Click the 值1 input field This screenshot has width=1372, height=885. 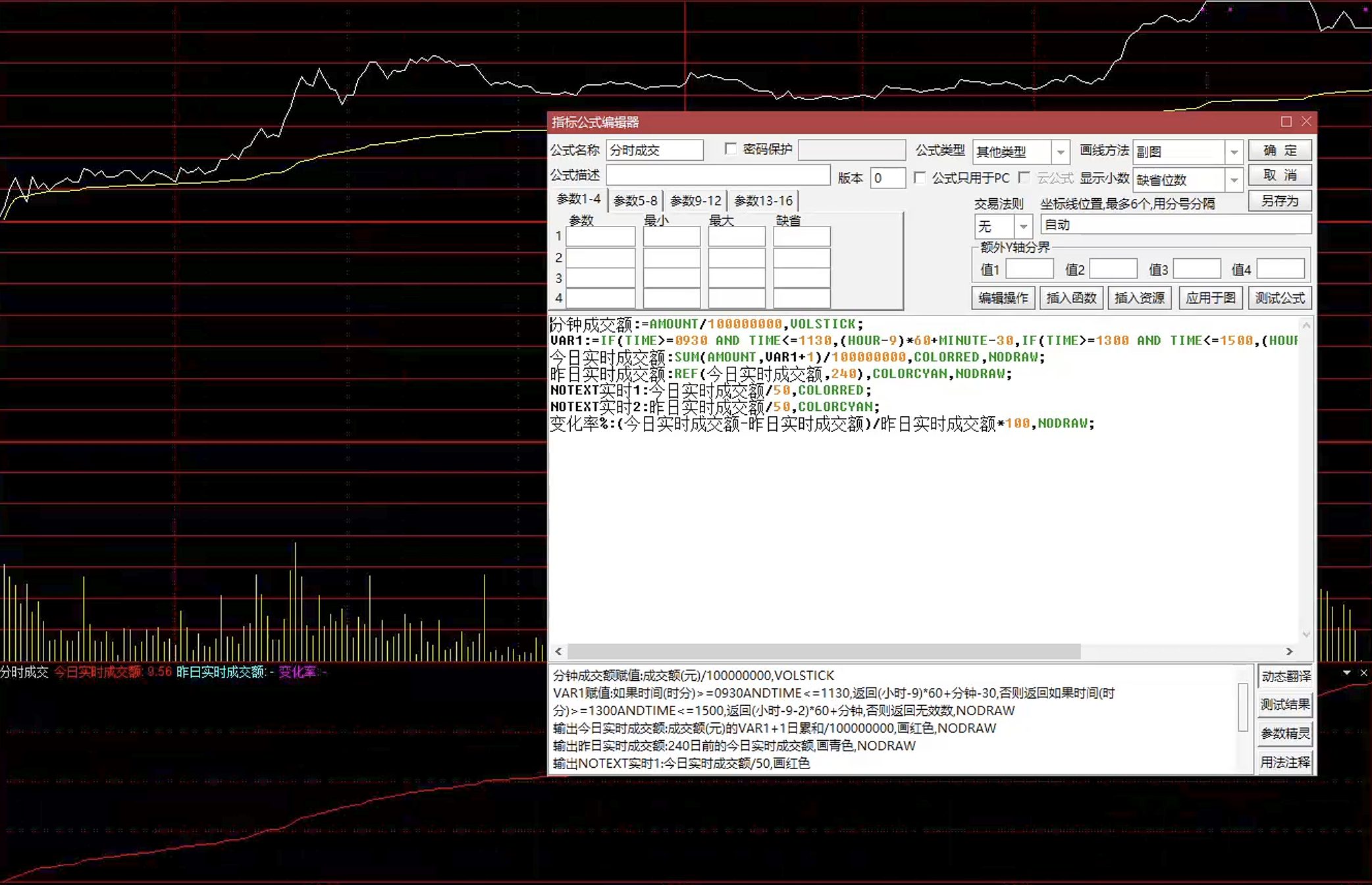tap(1030, 269)
